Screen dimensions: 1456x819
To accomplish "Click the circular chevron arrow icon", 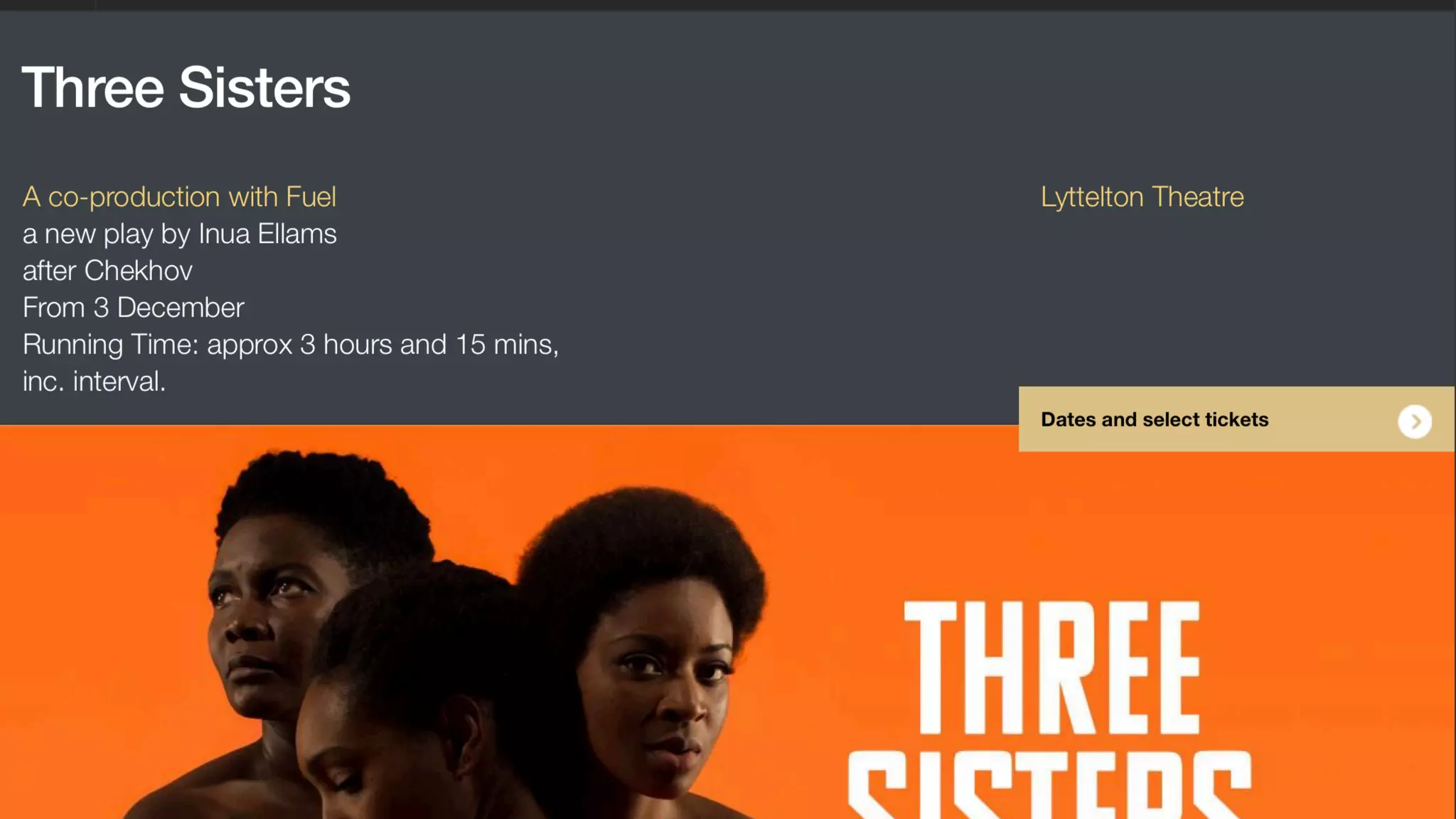I will coord(1415,422).
